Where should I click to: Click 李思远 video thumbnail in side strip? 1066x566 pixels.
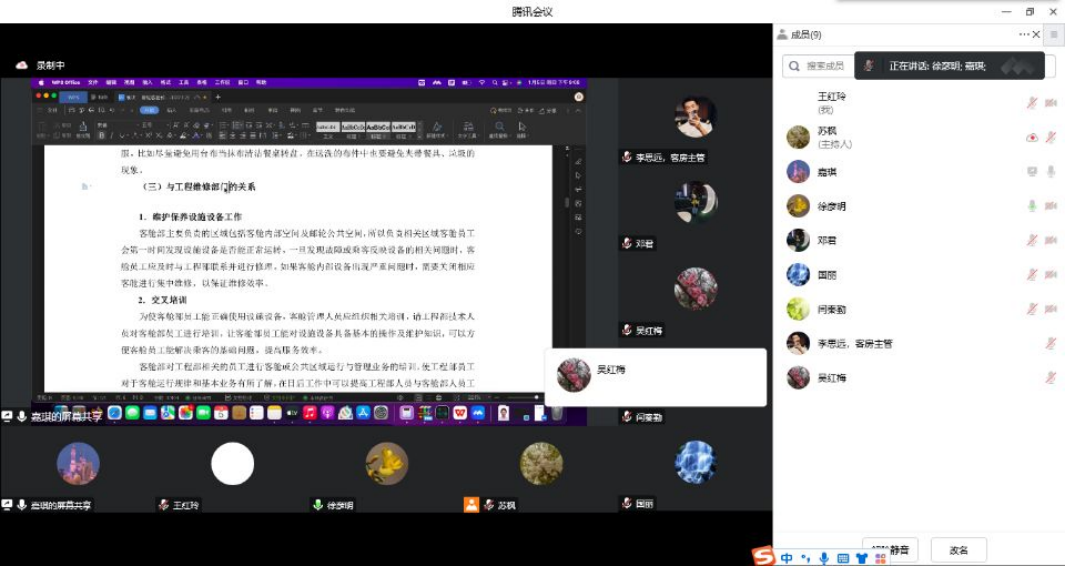[x=695, y=117]
